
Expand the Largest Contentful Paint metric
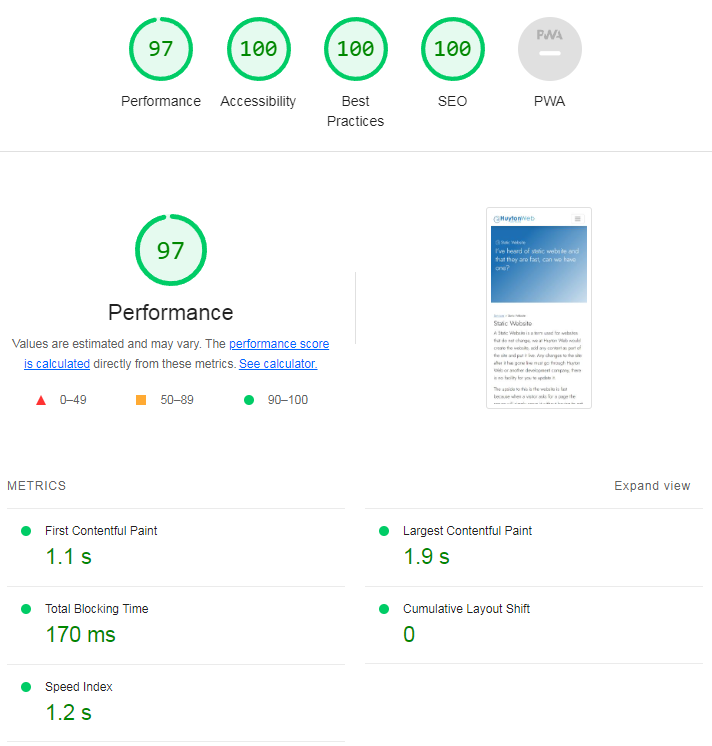pyautogui.click(x=534, y=547)
